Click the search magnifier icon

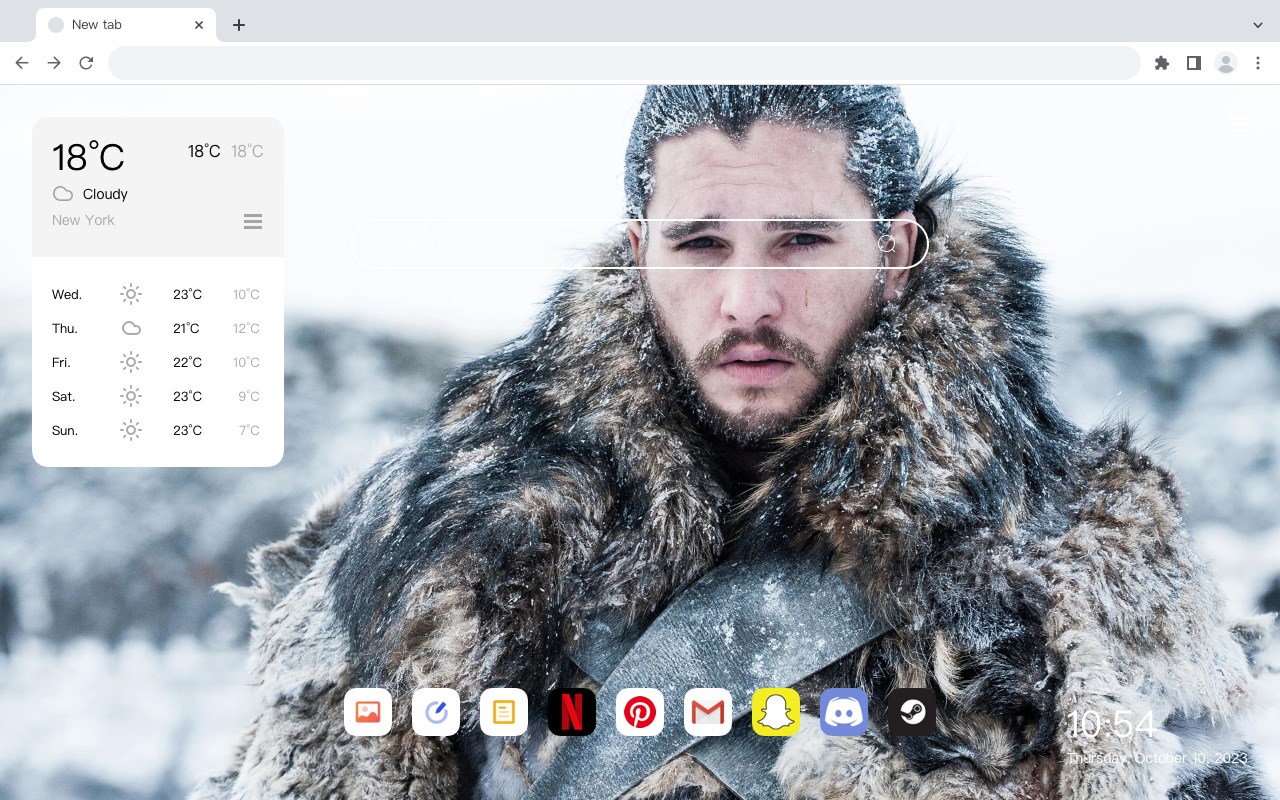(x=886, y=243)
